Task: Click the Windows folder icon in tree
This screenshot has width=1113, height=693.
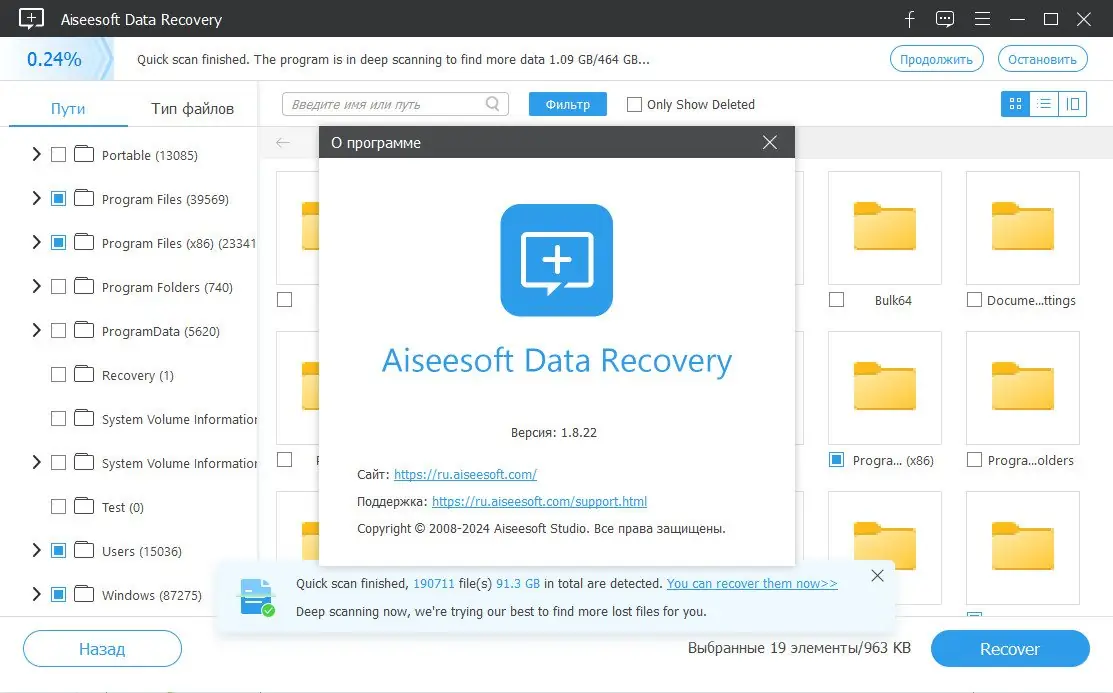Action: point(84,594)
